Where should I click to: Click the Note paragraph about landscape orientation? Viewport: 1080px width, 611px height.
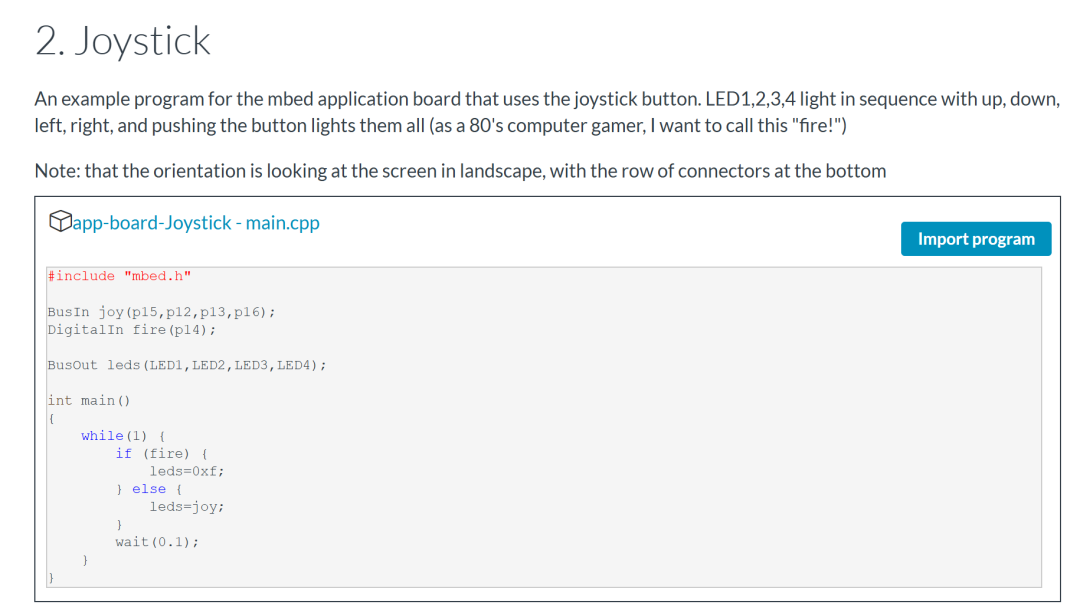pyautogui.click(x=459, y=170)
